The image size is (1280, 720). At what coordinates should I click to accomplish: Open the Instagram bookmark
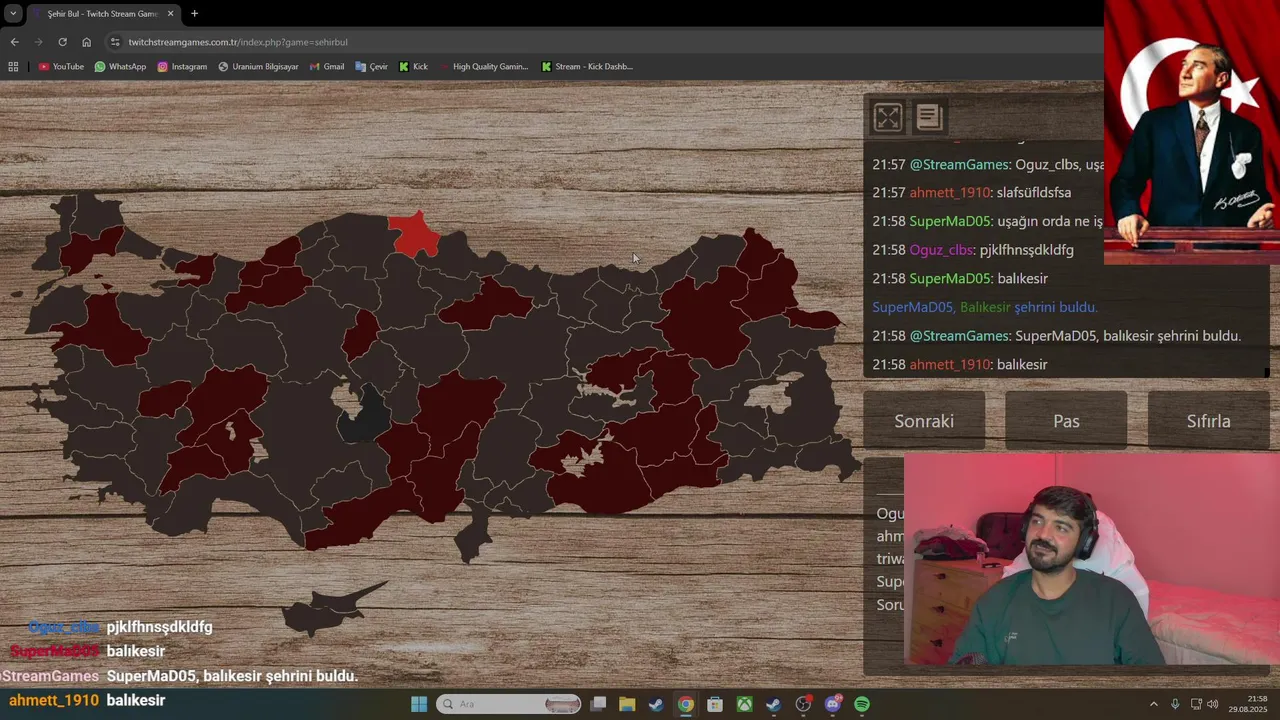(x=182, y=67)
